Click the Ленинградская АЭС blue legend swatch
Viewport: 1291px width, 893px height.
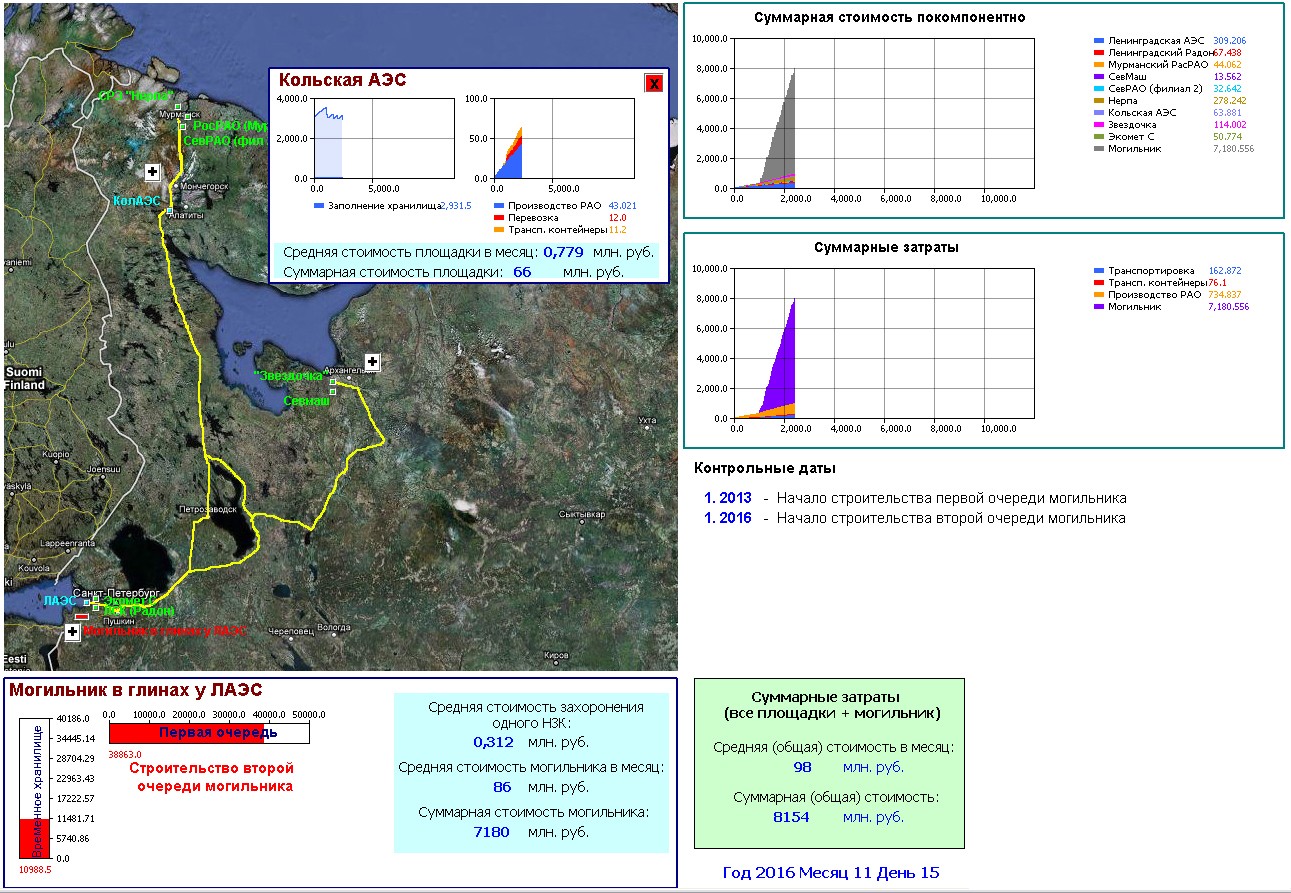[1100, 41]
